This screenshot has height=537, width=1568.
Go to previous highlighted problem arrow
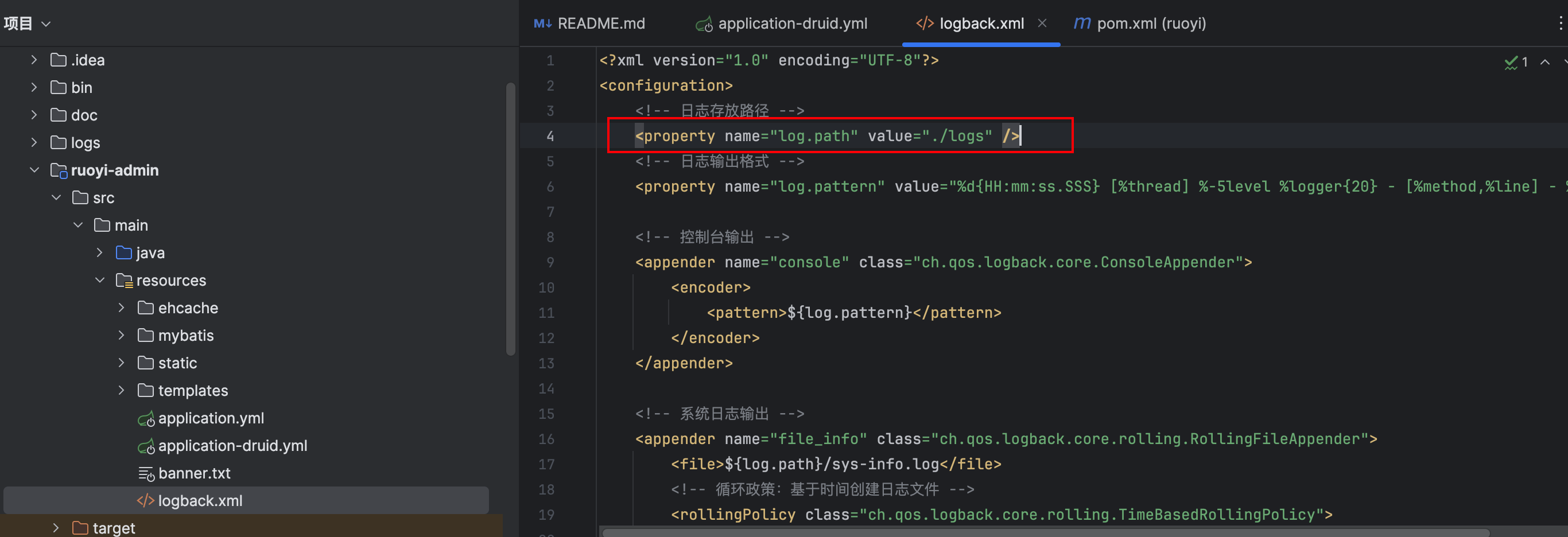[1545, 62]
